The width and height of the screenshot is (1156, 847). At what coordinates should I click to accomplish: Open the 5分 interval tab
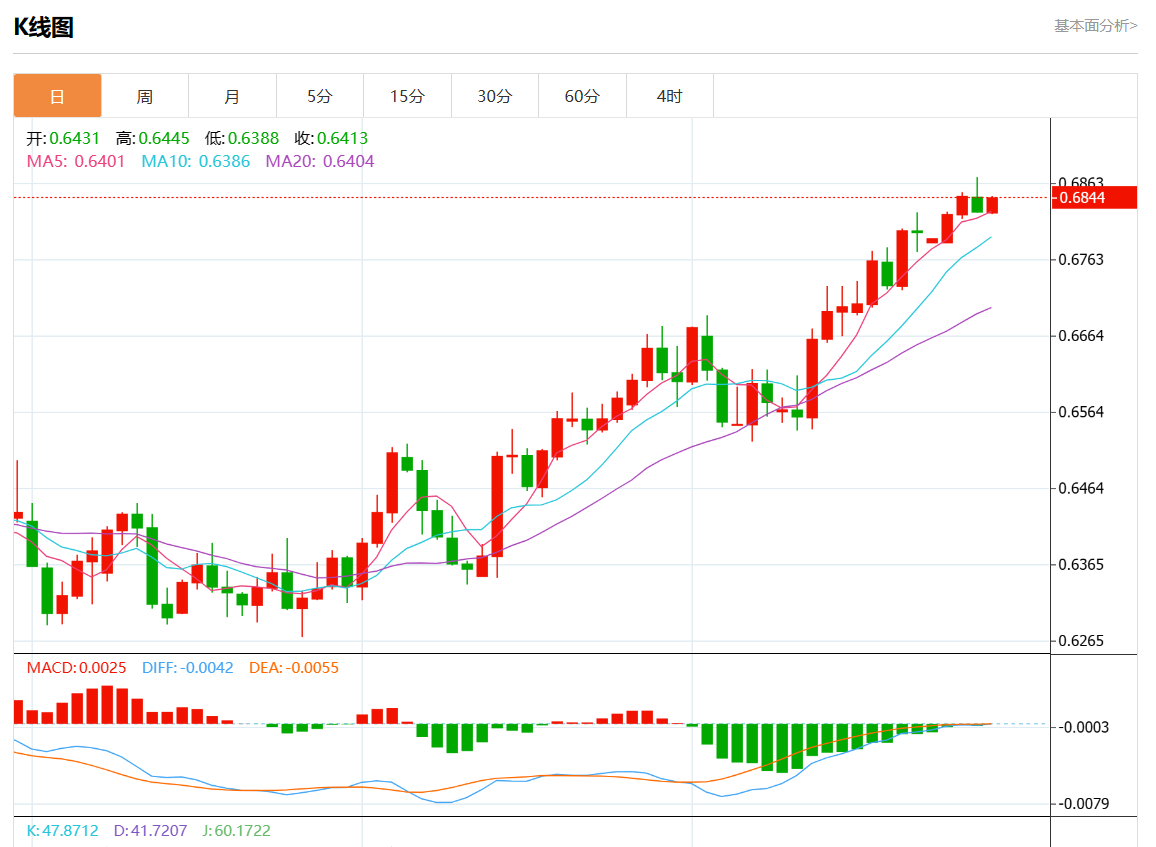tap(320, 96)
